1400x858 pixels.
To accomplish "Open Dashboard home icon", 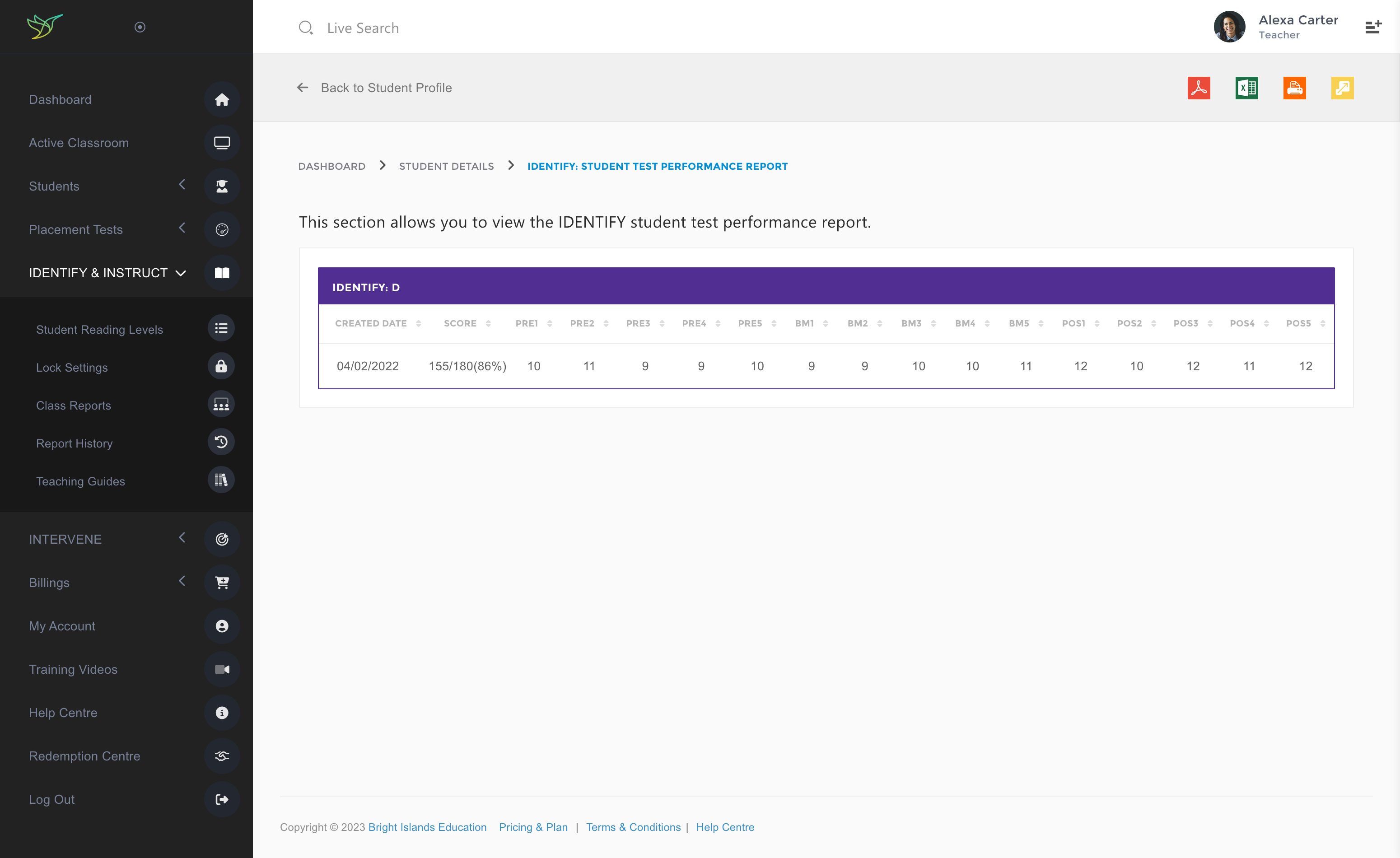I will 222,100.
